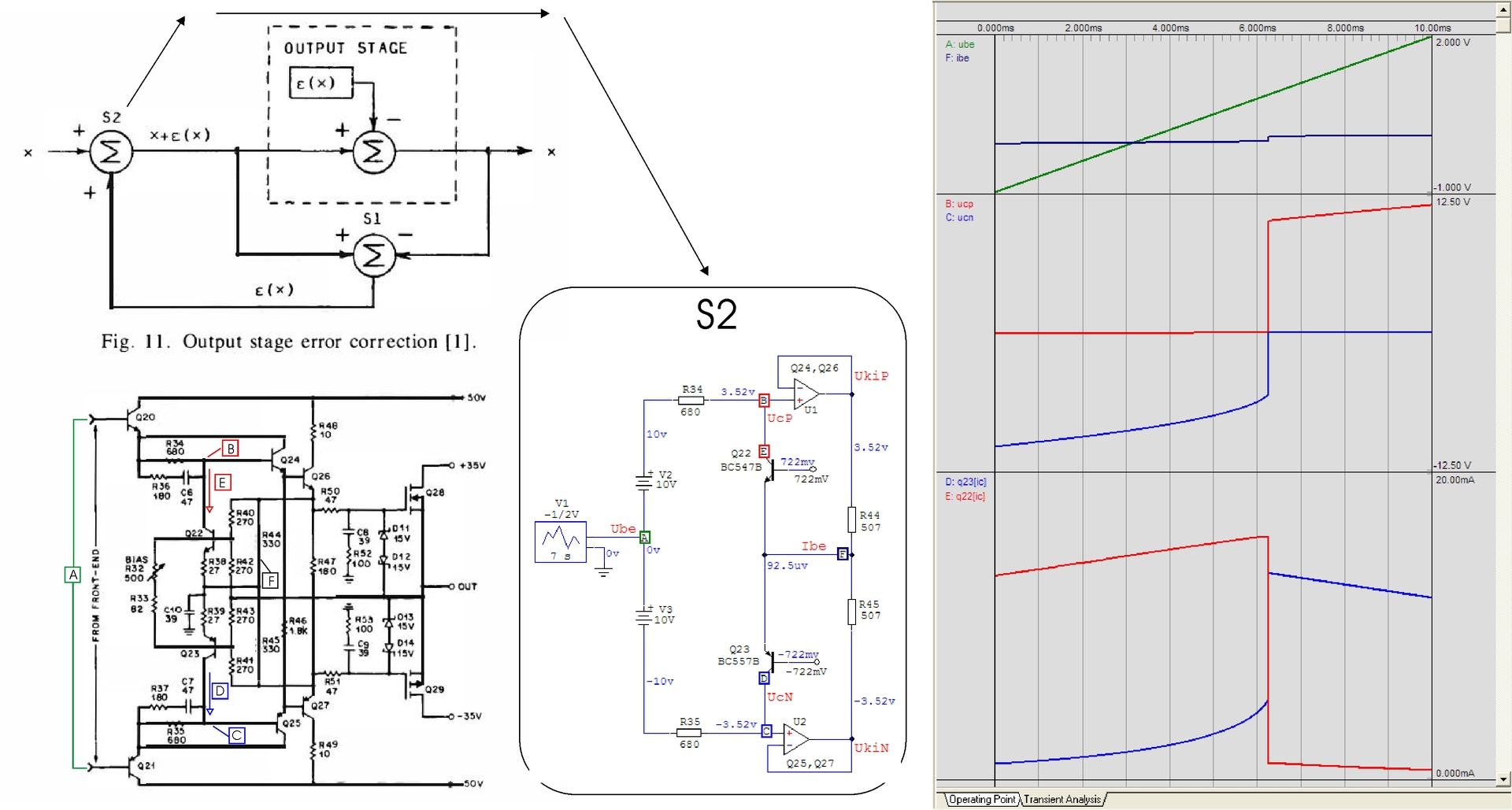This screenshot has width=1512, height=810.
Task: Click the -1.000 V axis value
Action: (x=1452, y=187)
